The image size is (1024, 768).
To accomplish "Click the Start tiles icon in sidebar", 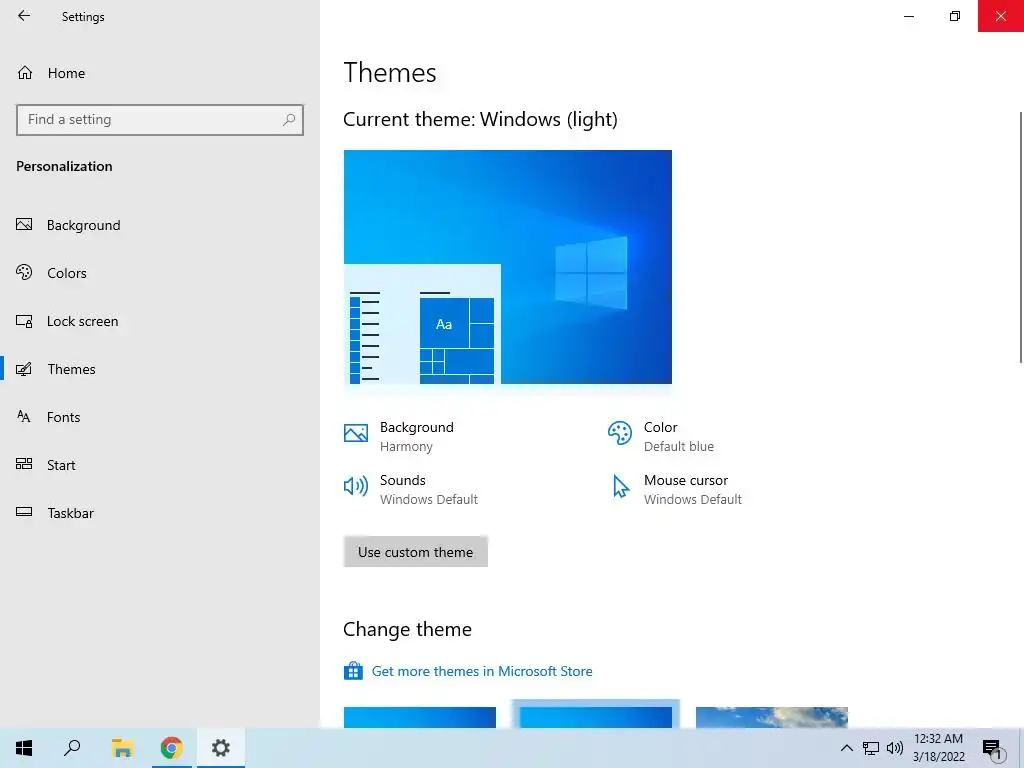I will click(x=24, y=464).
